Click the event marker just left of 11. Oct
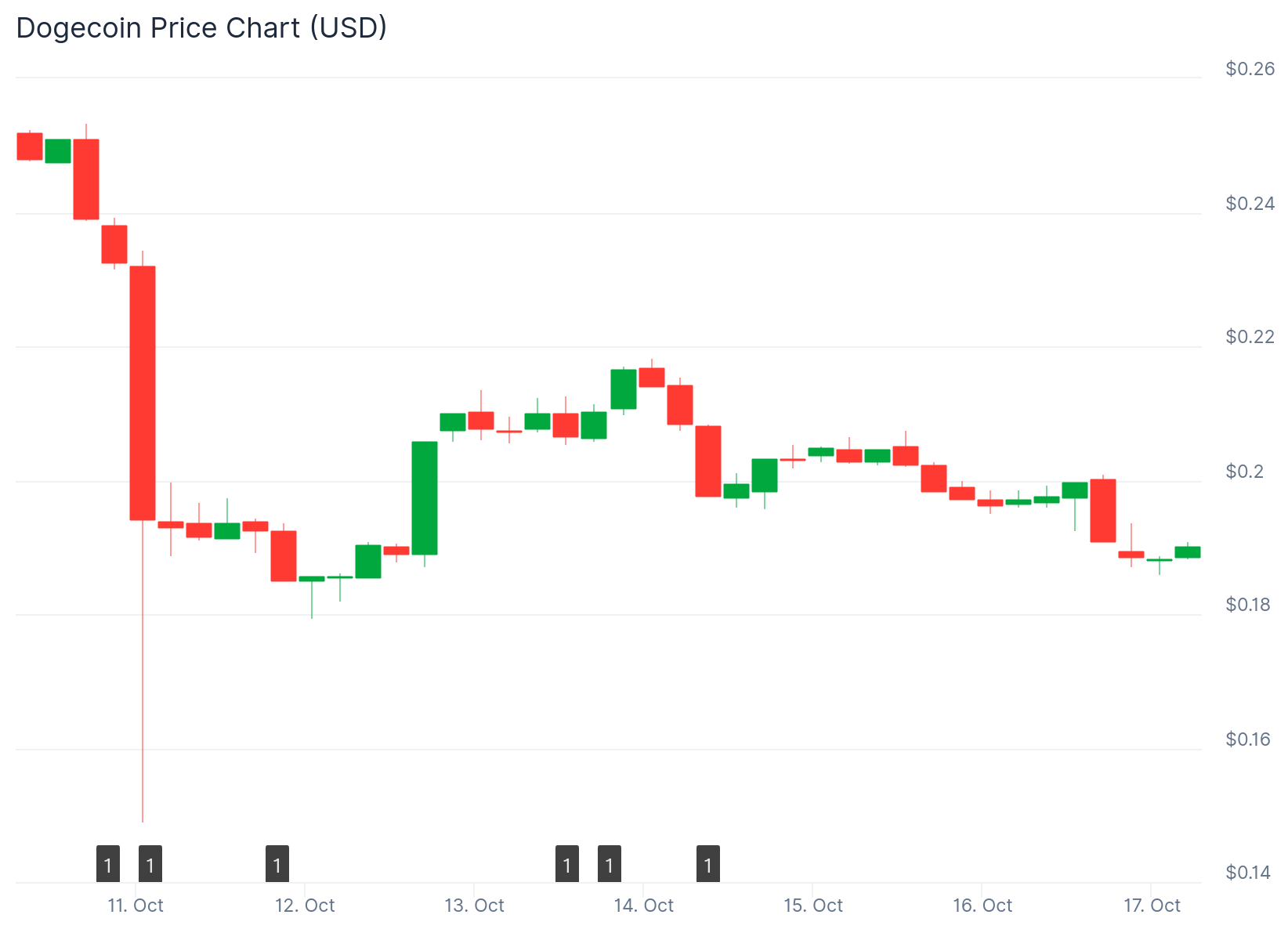Image resolution: width=1288 pixels, height=940 pixels. tap(108, 865)
